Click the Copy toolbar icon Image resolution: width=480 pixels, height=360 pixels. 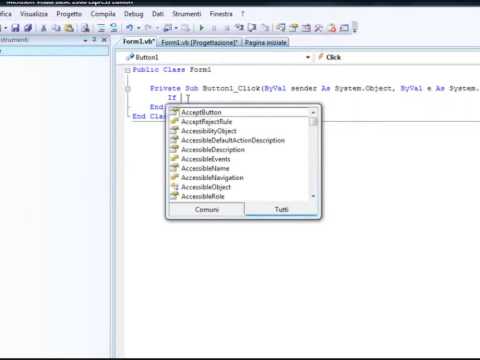56,28
